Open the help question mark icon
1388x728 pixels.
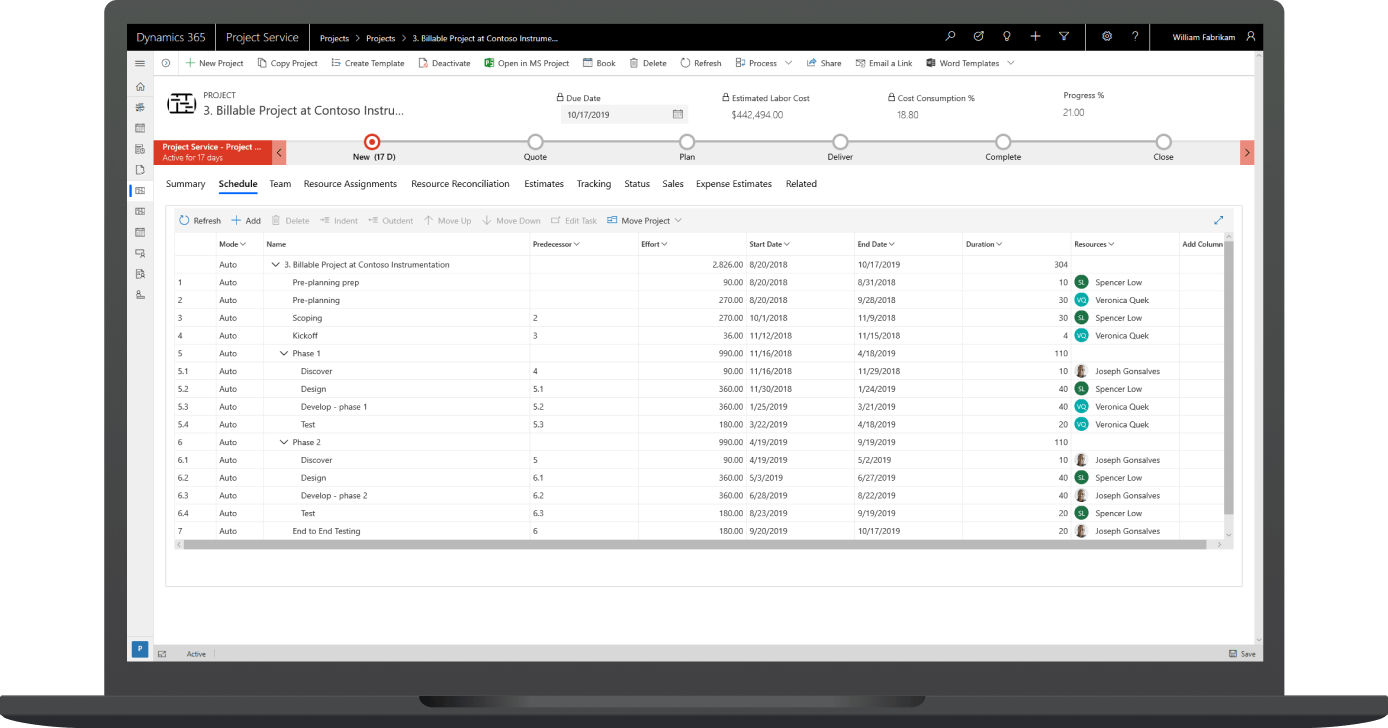click(x=1135, y=37)
